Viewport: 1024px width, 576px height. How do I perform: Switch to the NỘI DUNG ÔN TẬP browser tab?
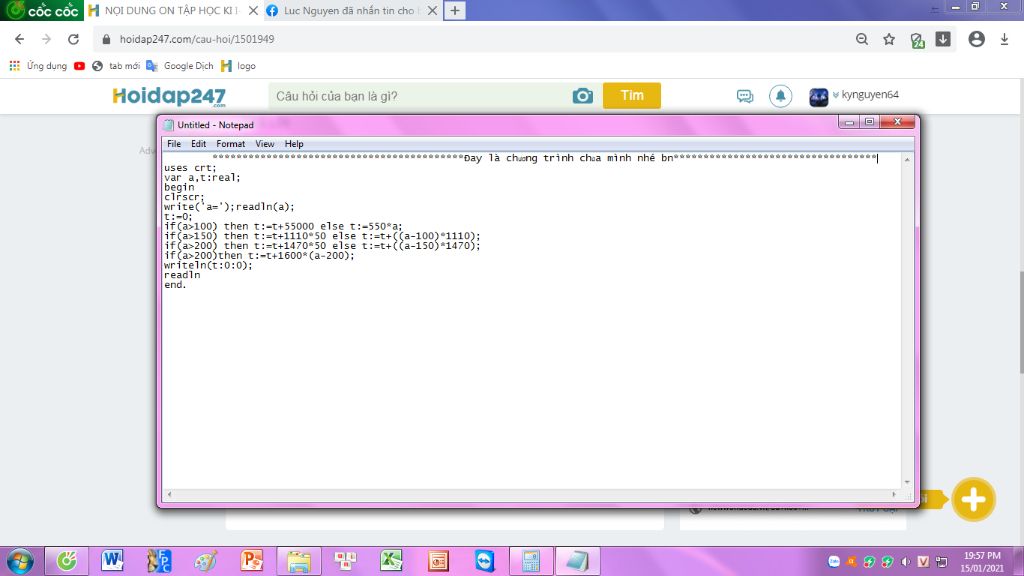(172, 10)
